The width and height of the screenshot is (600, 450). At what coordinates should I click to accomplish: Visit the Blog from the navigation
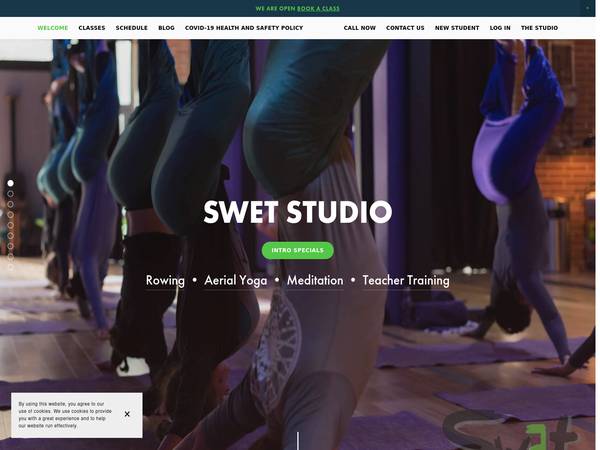click(166, 28)
